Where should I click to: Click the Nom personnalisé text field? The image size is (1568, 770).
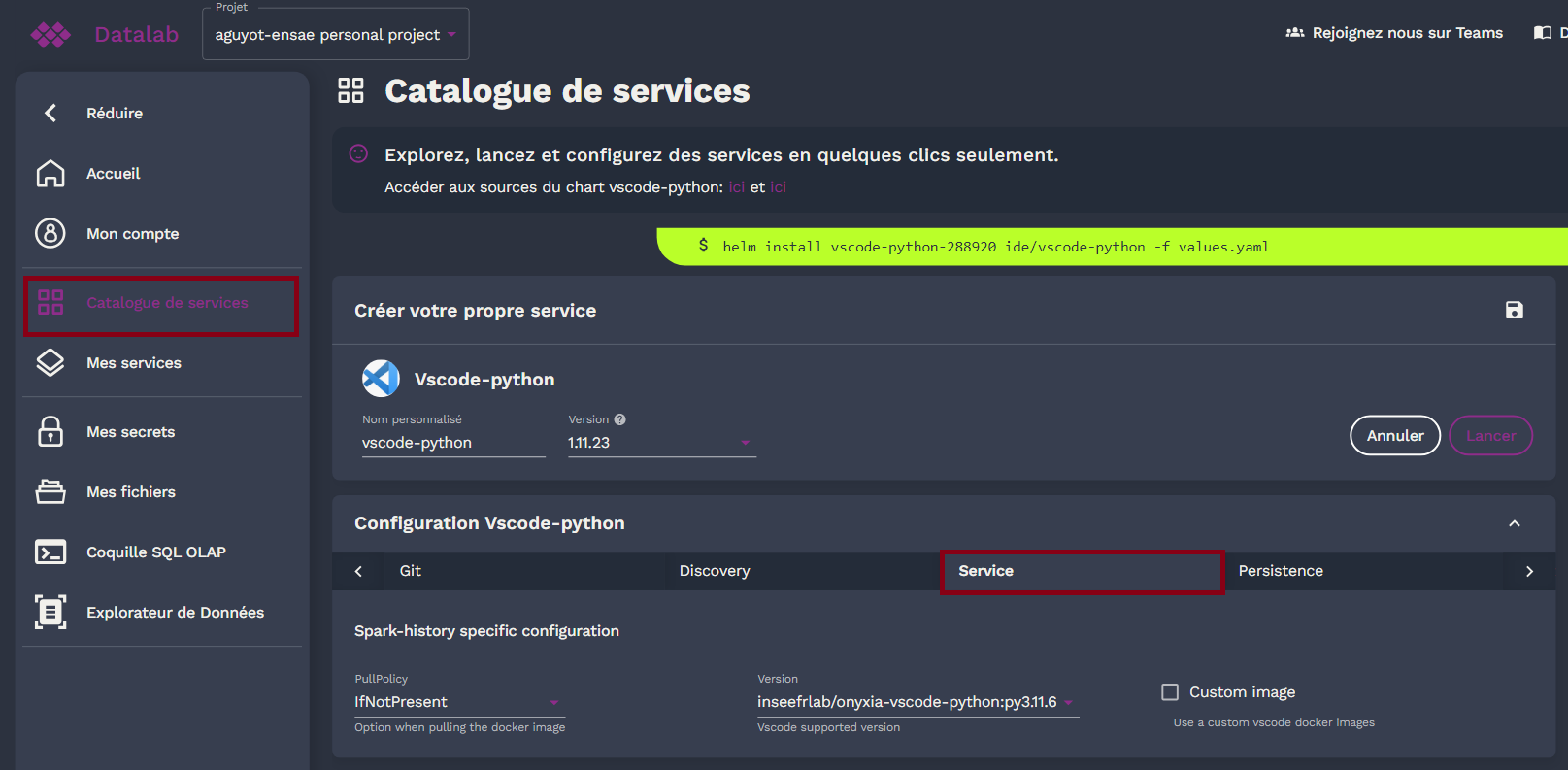452,443
